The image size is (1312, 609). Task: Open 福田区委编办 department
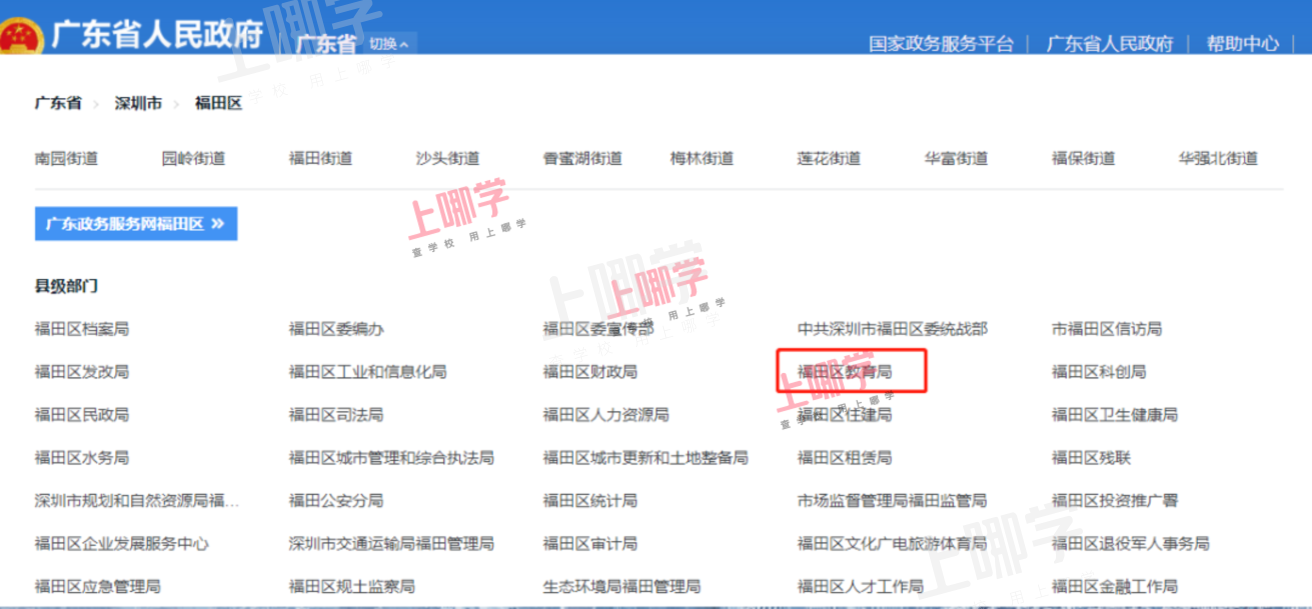click(336, 329)
